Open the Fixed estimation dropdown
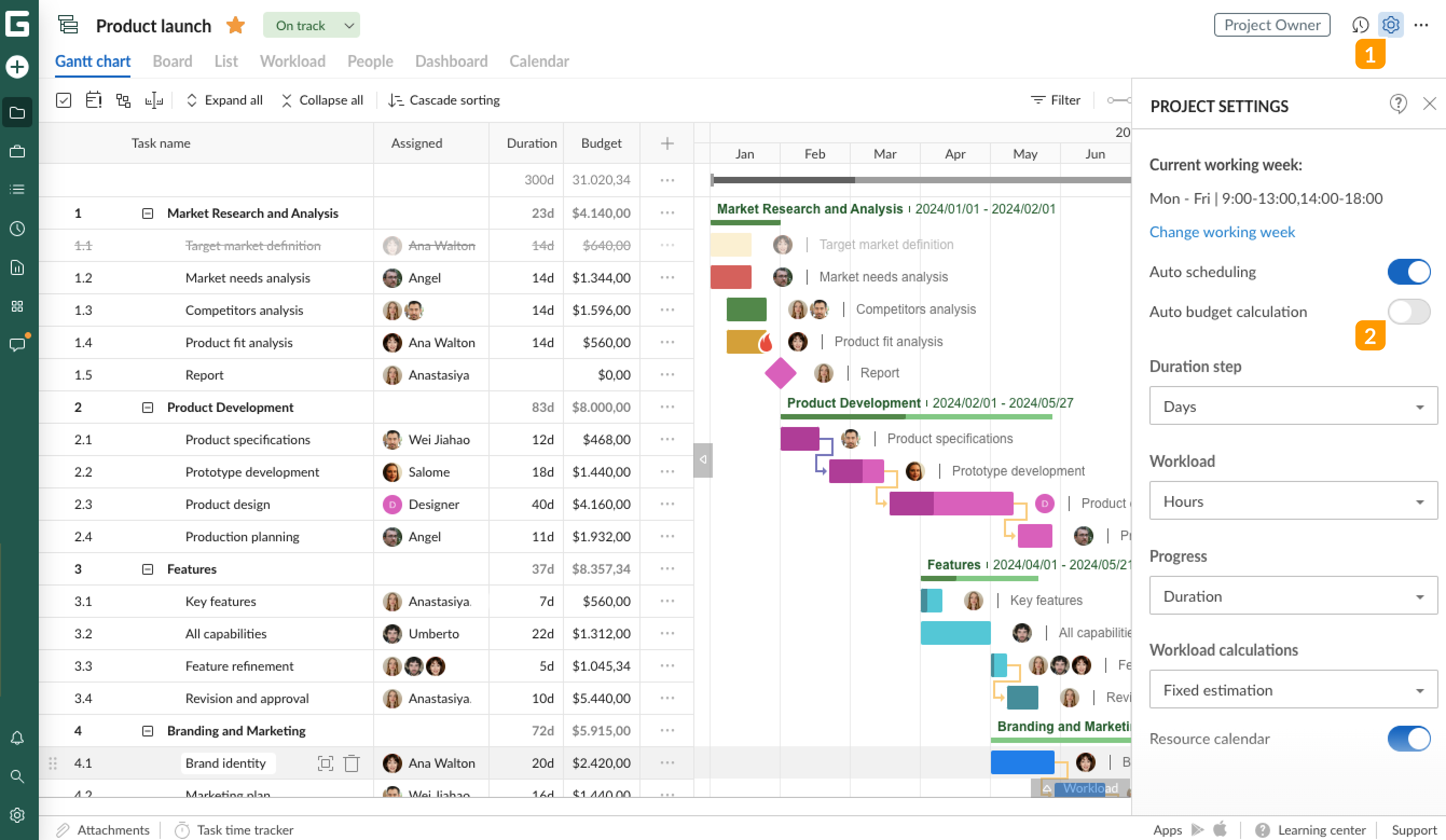This screenshot has width=1446, height=840. 1293,690
